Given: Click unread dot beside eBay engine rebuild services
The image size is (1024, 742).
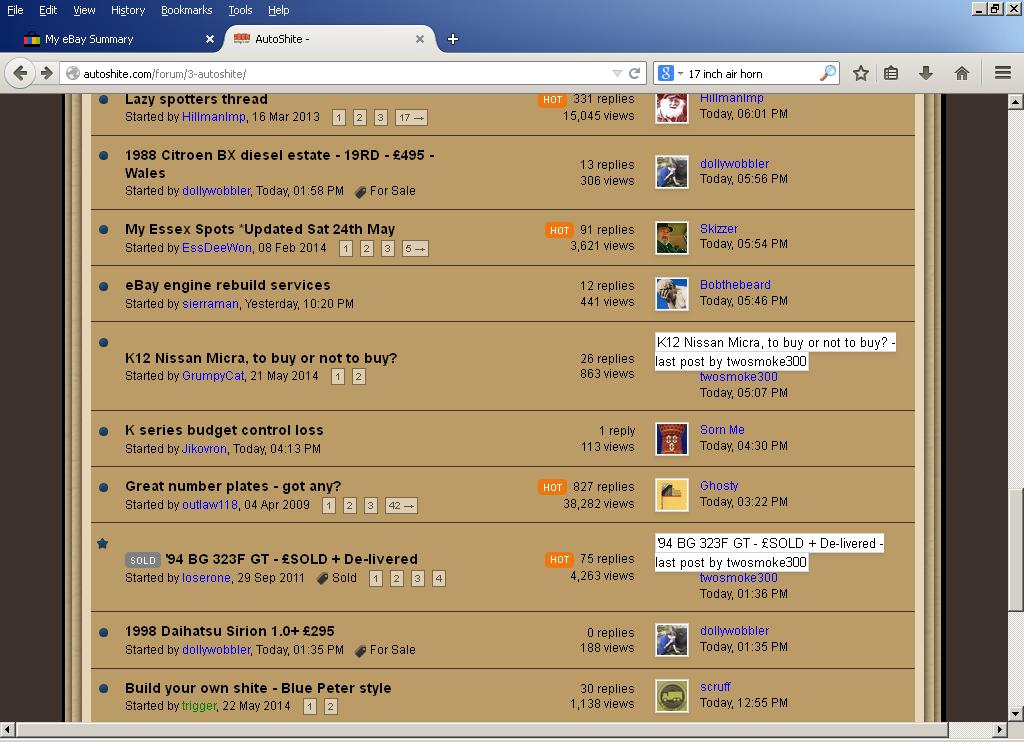Looking at the screenshot, I should (103, 286).
